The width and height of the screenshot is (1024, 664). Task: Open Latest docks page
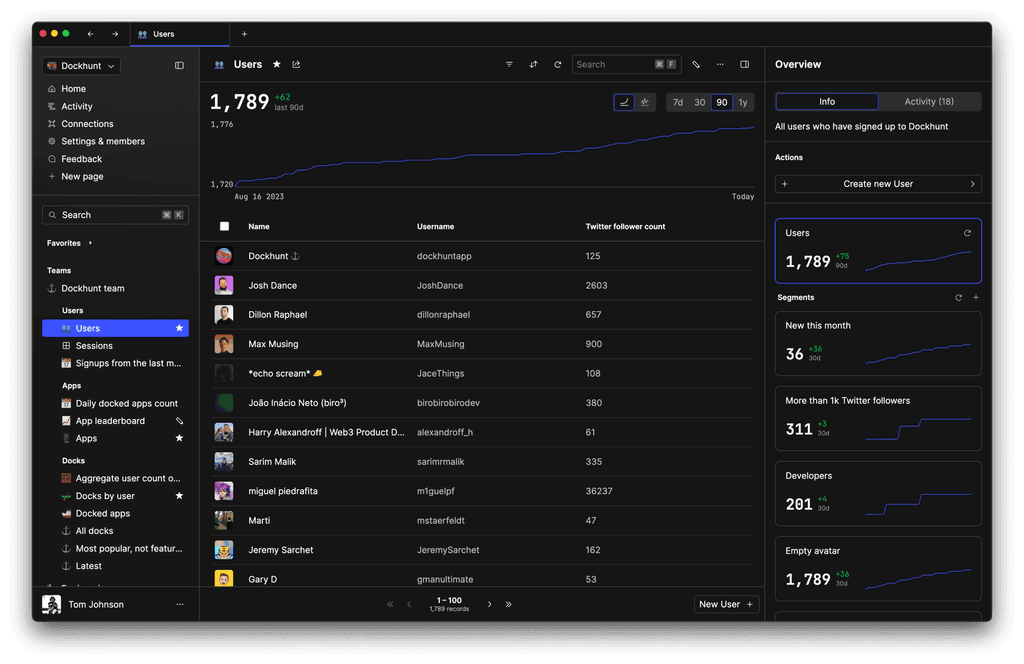pos(88,567)
